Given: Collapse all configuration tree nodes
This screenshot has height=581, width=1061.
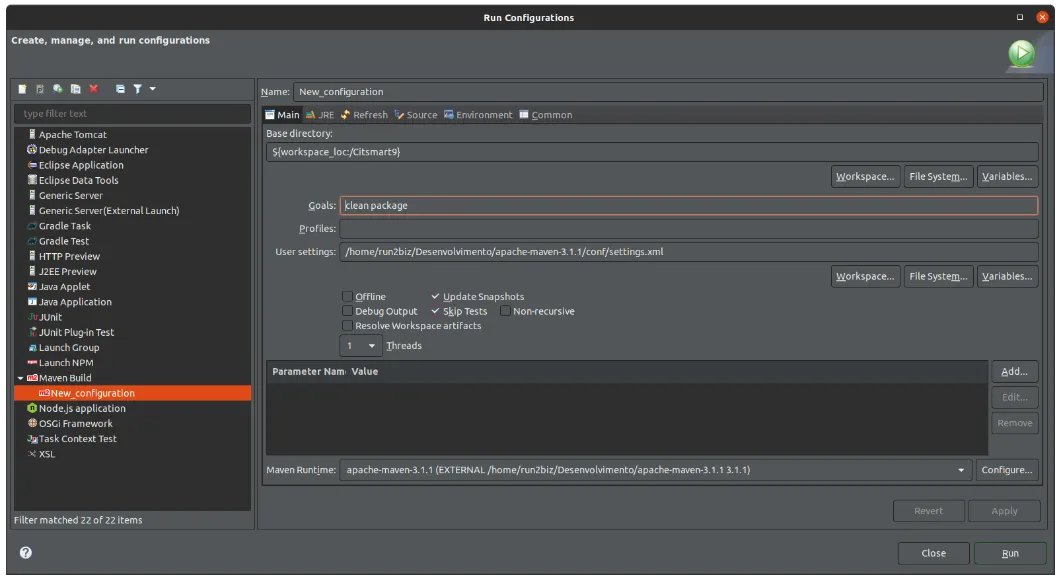Looking at the screenshot, I should (120, 89).
